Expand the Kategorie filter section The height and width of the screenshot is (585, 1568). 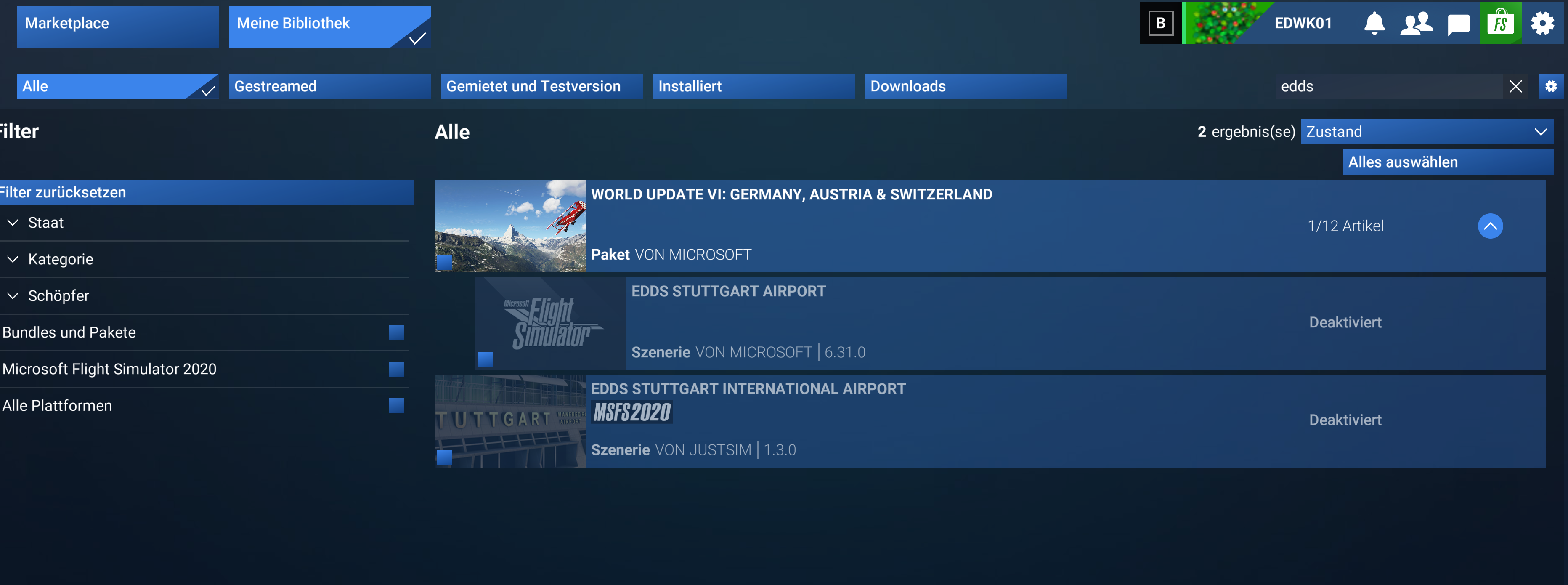(204, 259)
